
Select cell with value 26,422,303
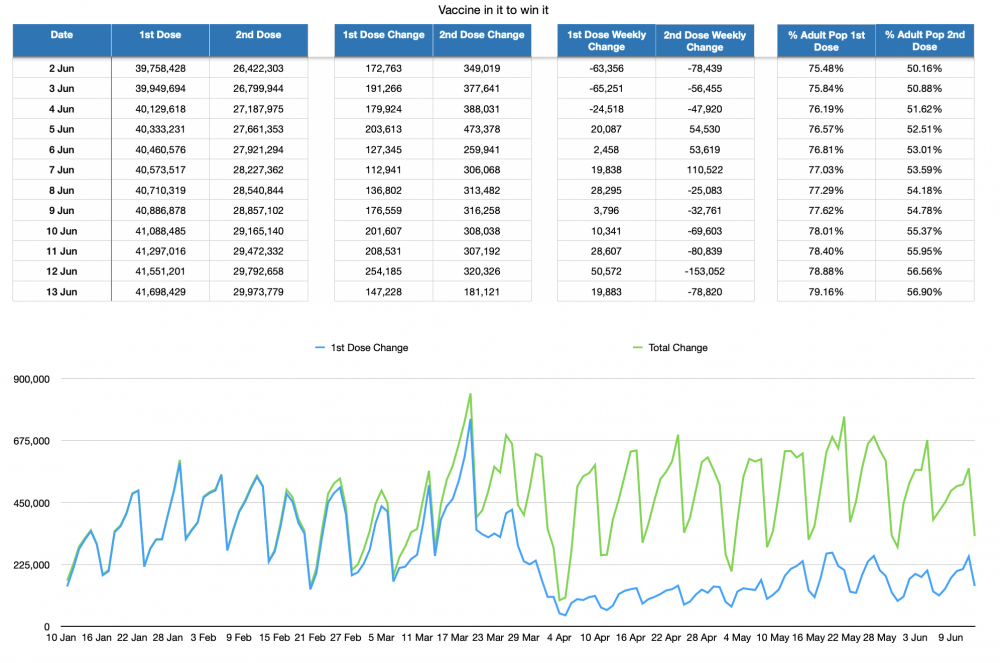(258, 68)
